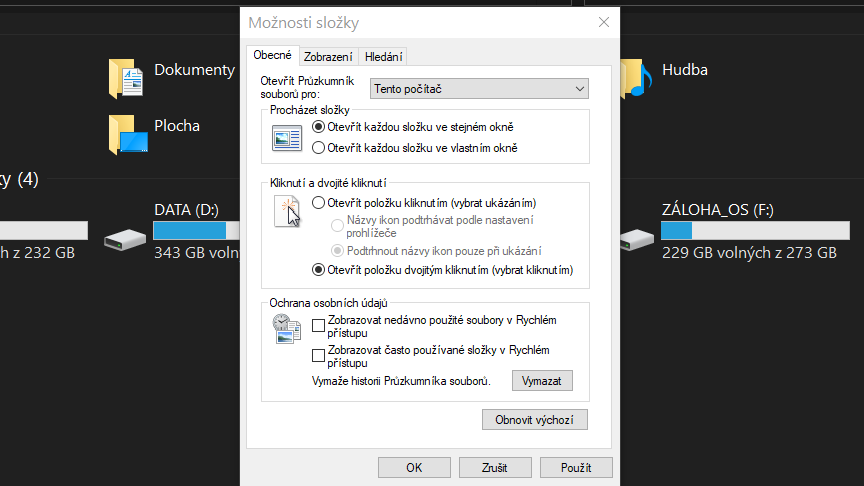Select the DATA (D:) drive icon
The height and width of the screenshot is (486, 864).
(x=127, y=238)
